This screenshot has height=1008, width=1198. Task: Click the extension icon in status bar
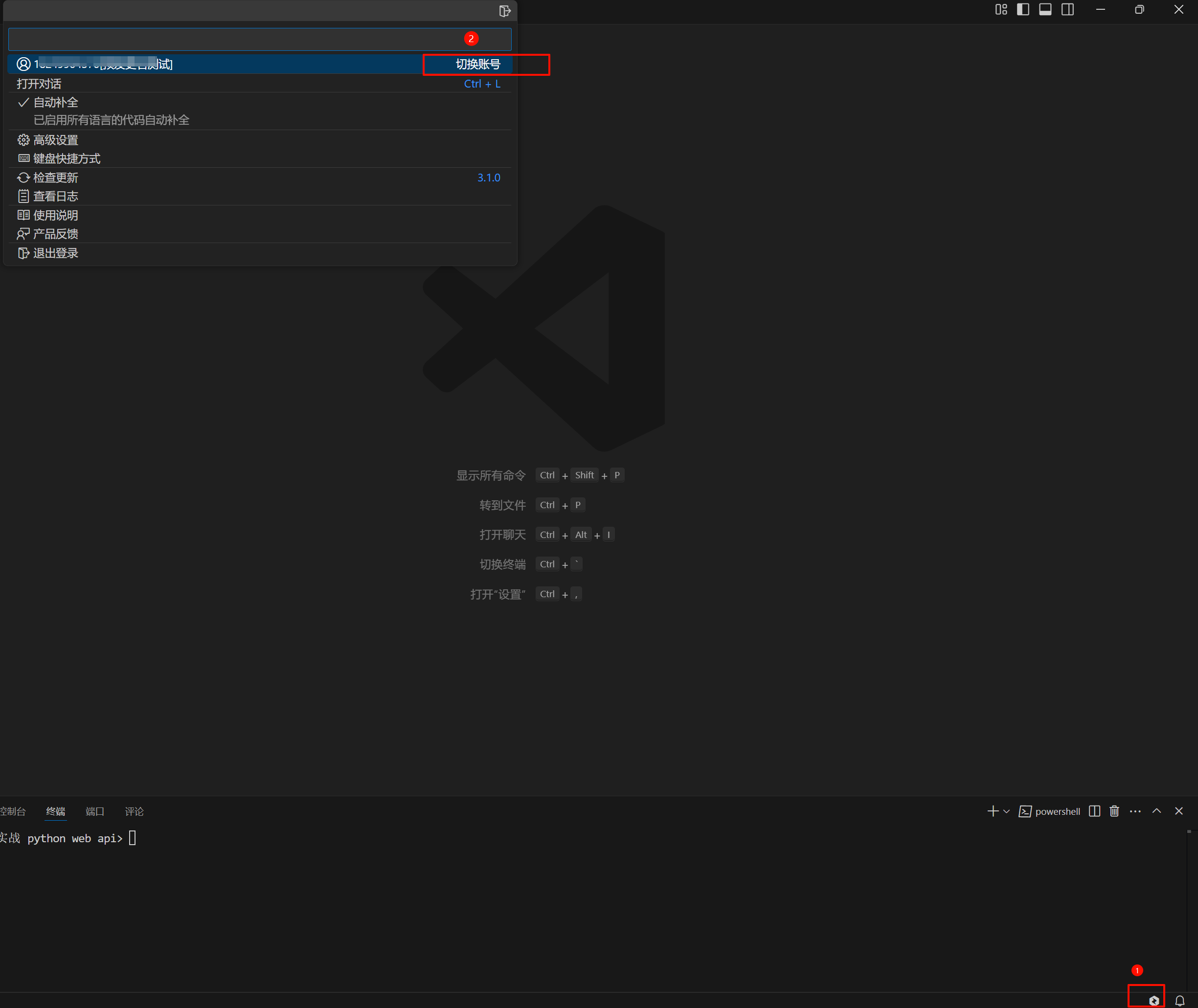tap(1153, 1000)
